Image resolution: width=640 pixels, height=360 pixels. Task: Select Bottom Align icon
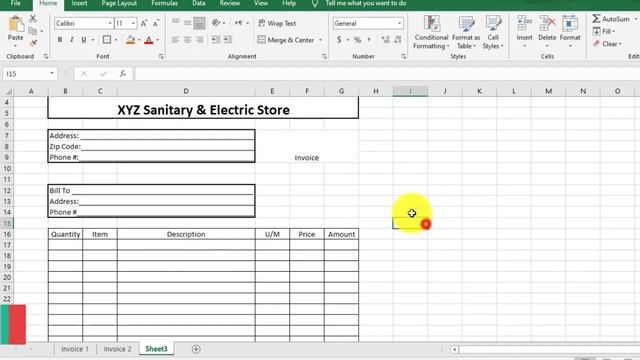199,23
